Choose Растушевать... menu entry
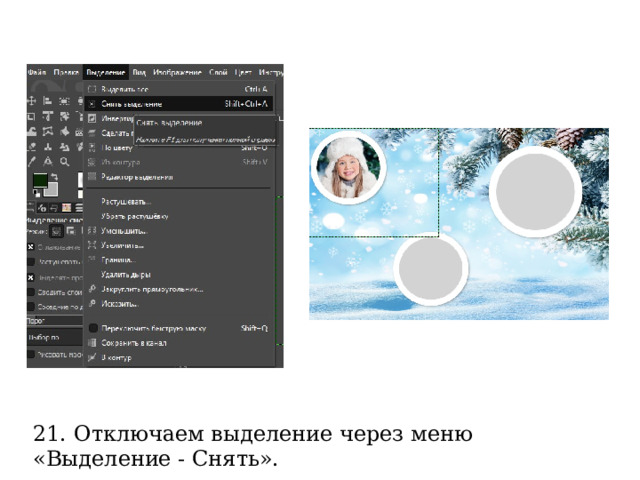 178,202
